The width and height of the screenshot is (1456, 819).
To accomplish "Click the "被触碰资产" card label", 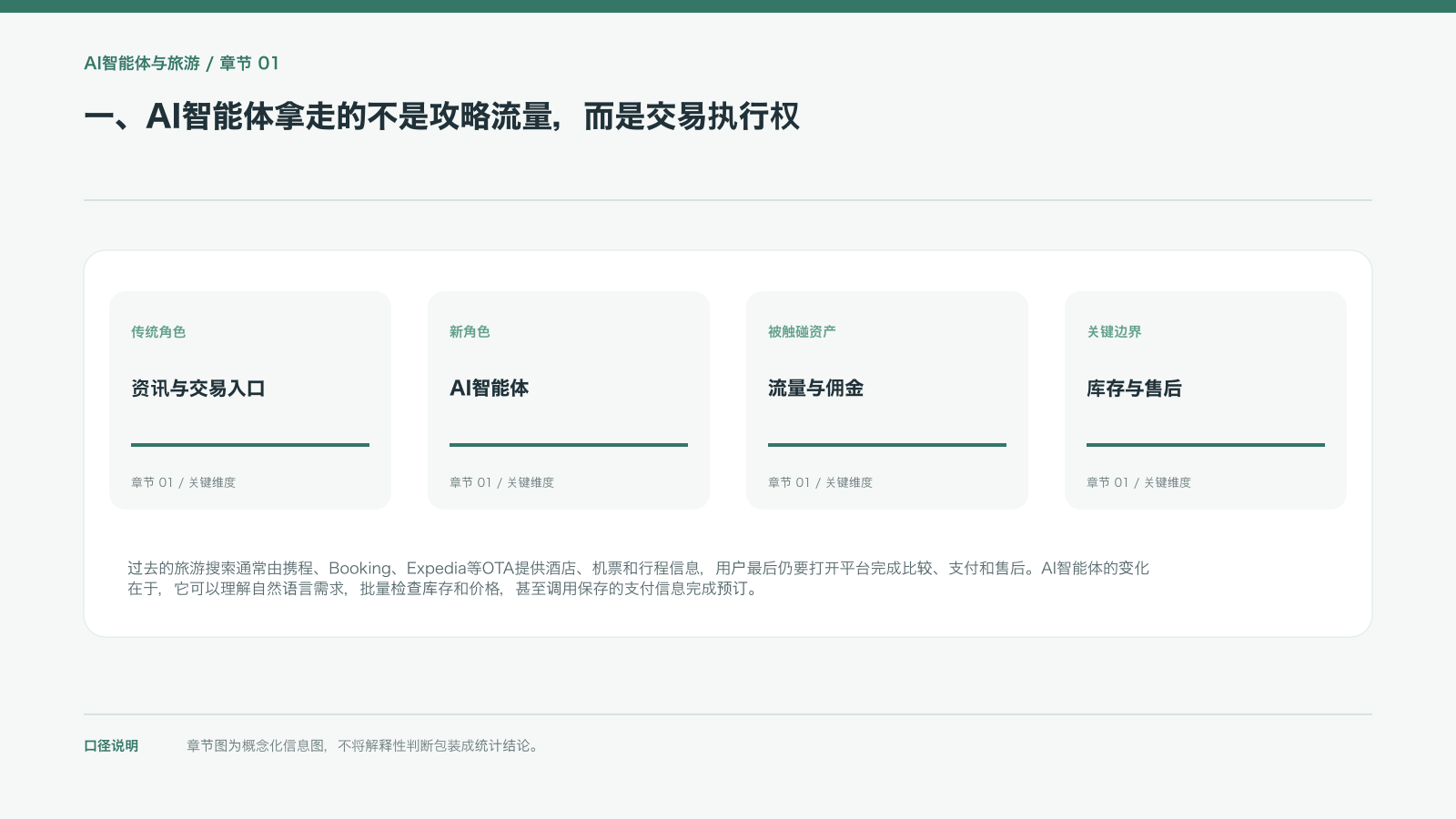I will tap(802, 332).
